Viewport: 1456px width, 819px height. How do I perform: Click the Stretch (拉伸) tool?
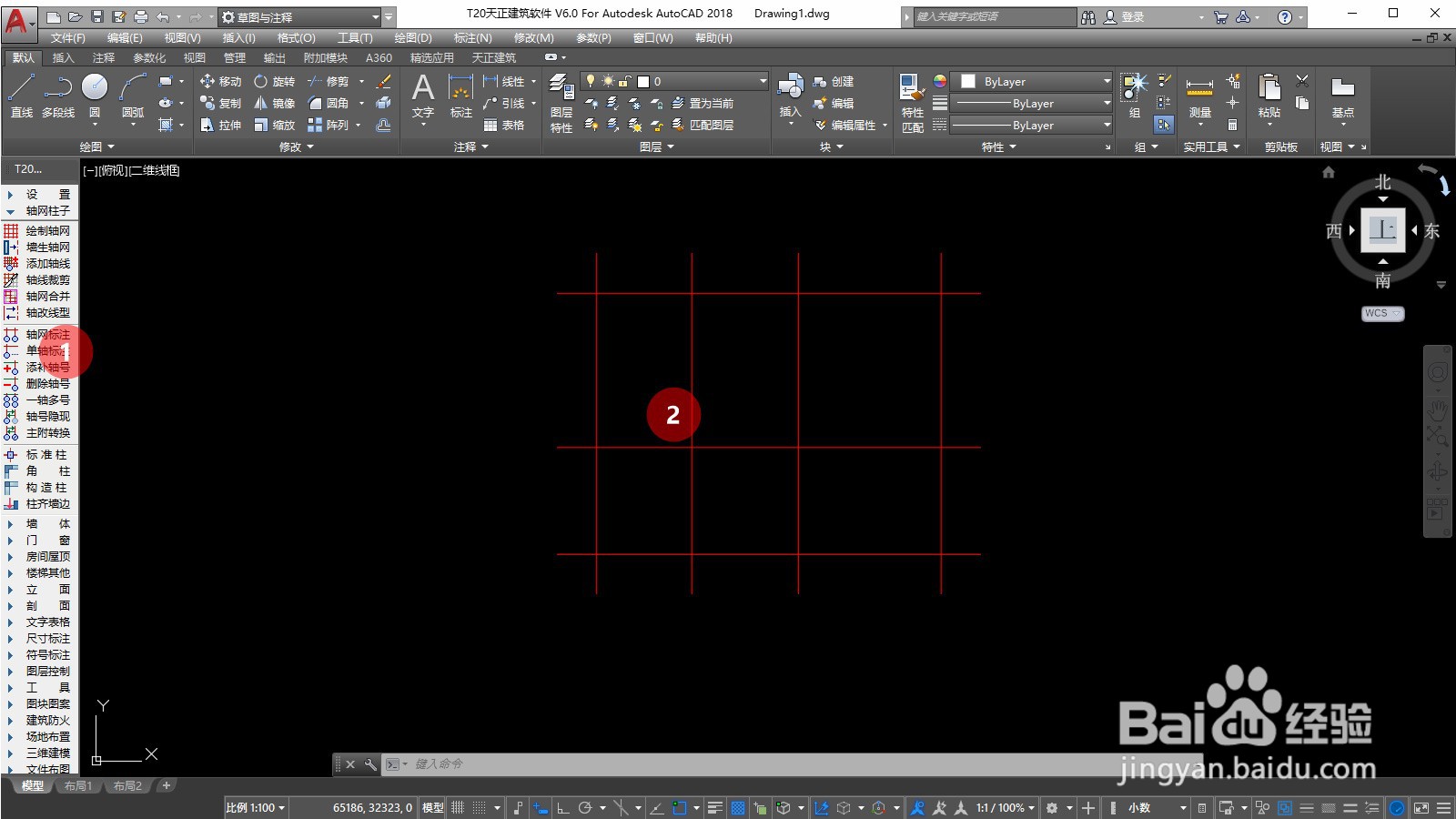click(x=221, y=125)
